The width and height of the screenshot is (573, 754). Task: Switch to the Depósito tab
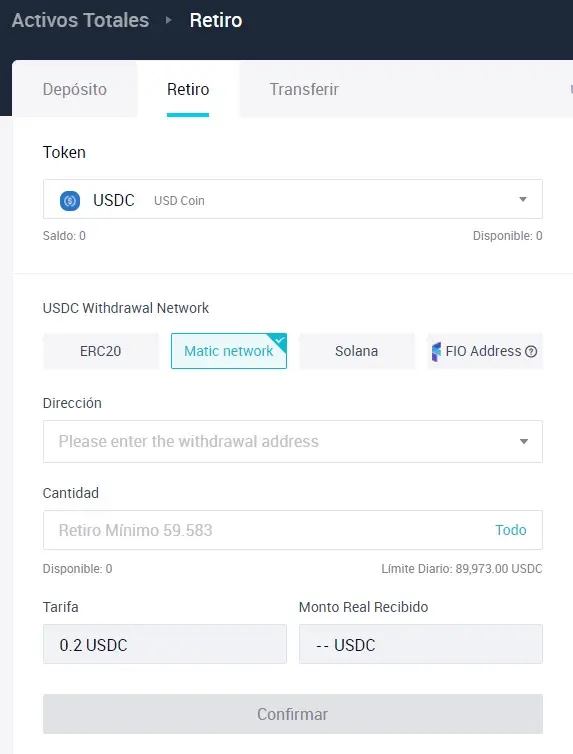[x=75, y=89]
